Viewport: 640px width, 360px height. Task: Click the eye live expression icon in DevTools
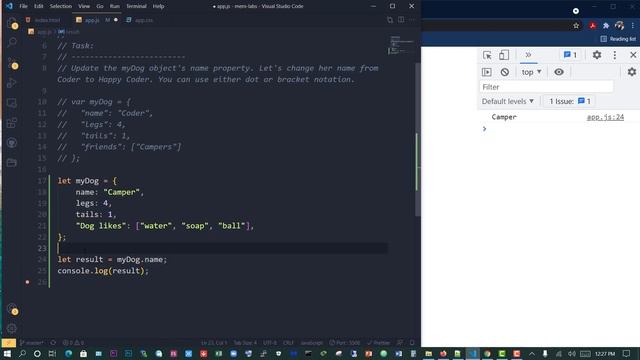[559, 72]
